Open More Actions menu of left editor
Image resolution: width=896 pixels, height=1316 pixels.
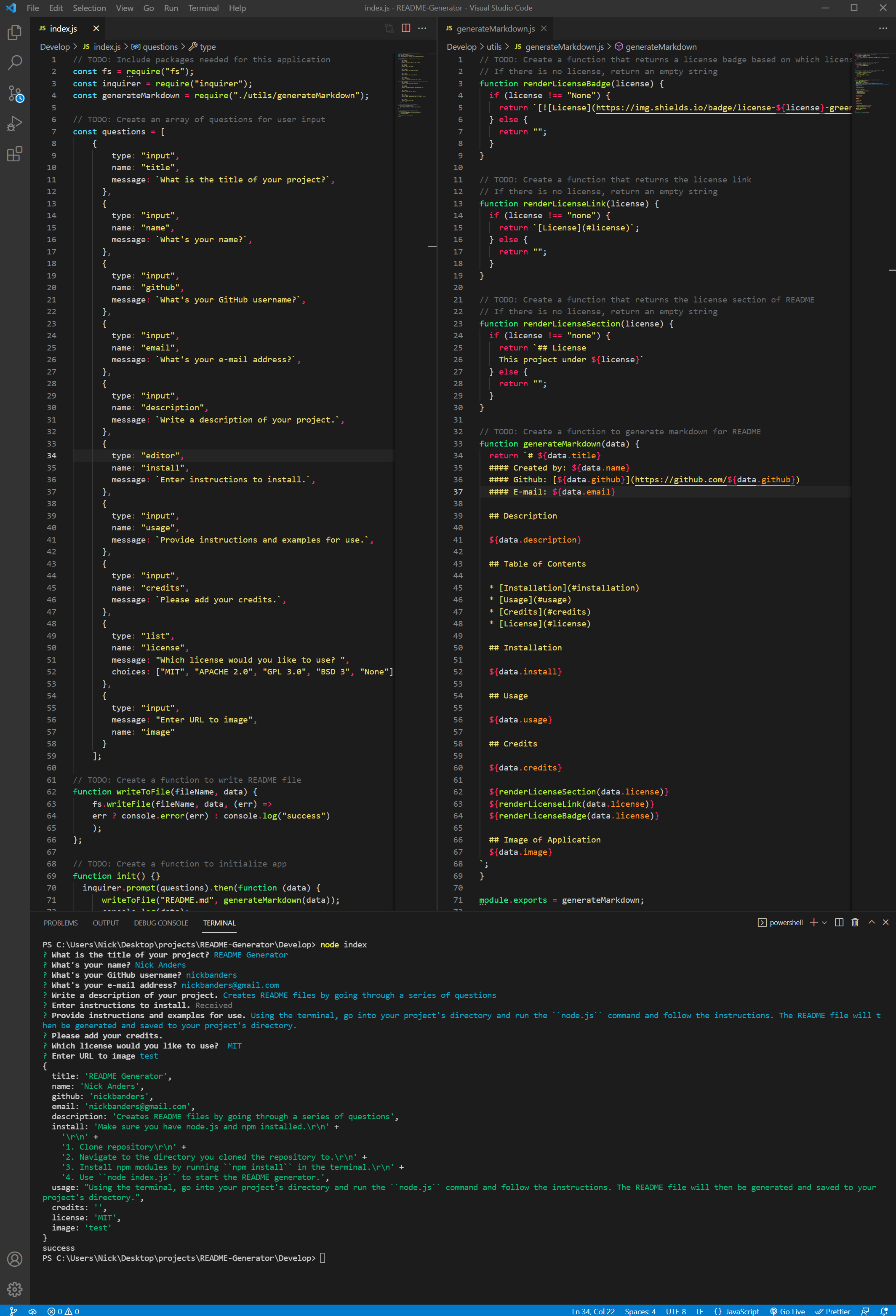tap(422, 28)
